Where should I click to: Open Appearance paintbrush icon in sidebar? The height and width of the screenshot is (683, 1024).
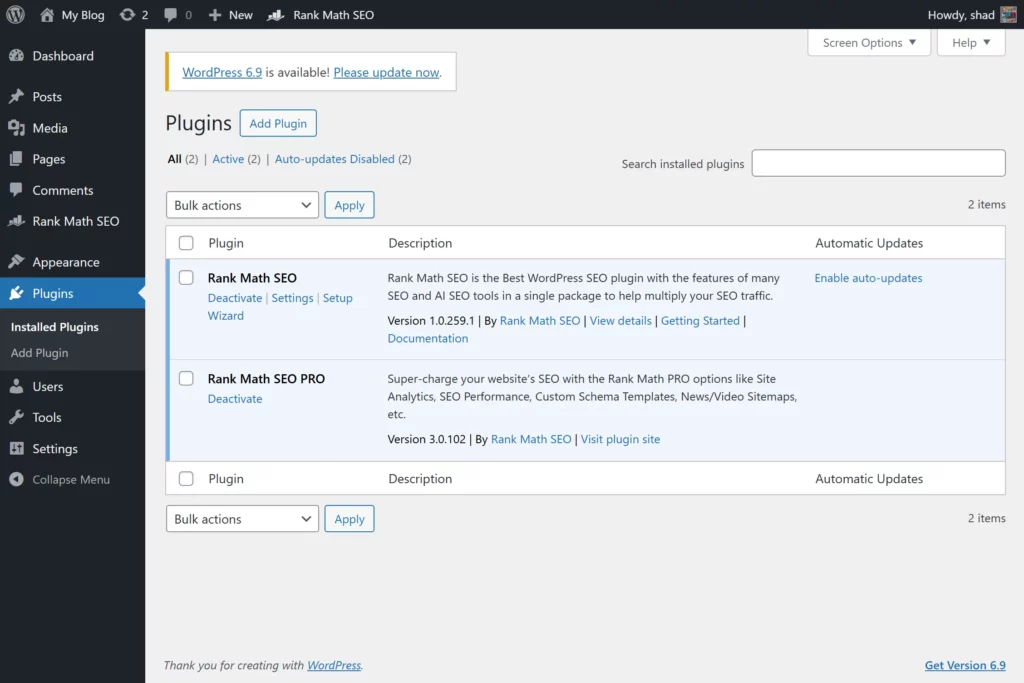point(16,262)
